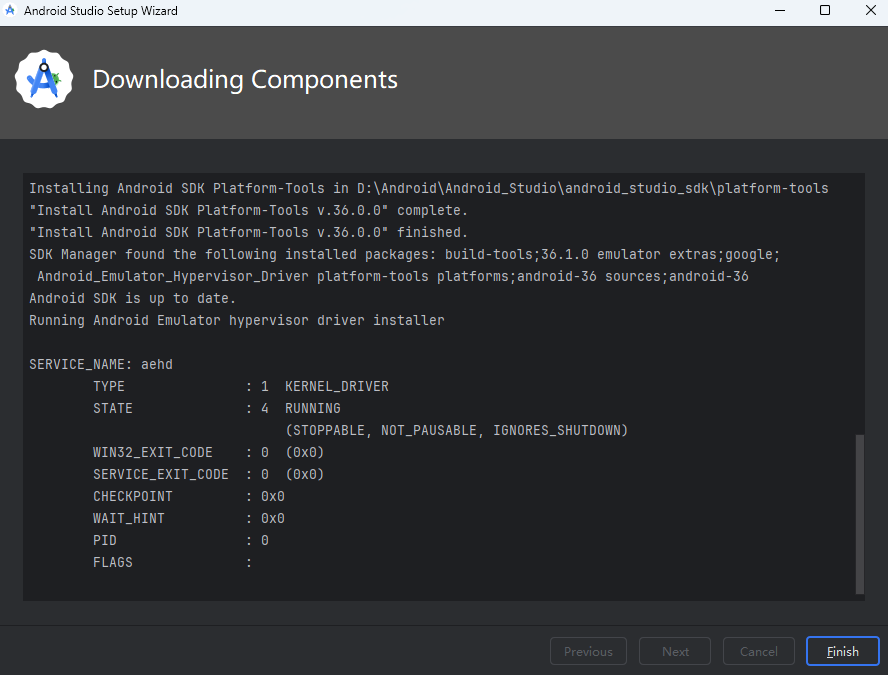The image size is (888, 675).
Task: Click the "SERVICE_NAME: aehd" line
Action: [x=101, y=364]
